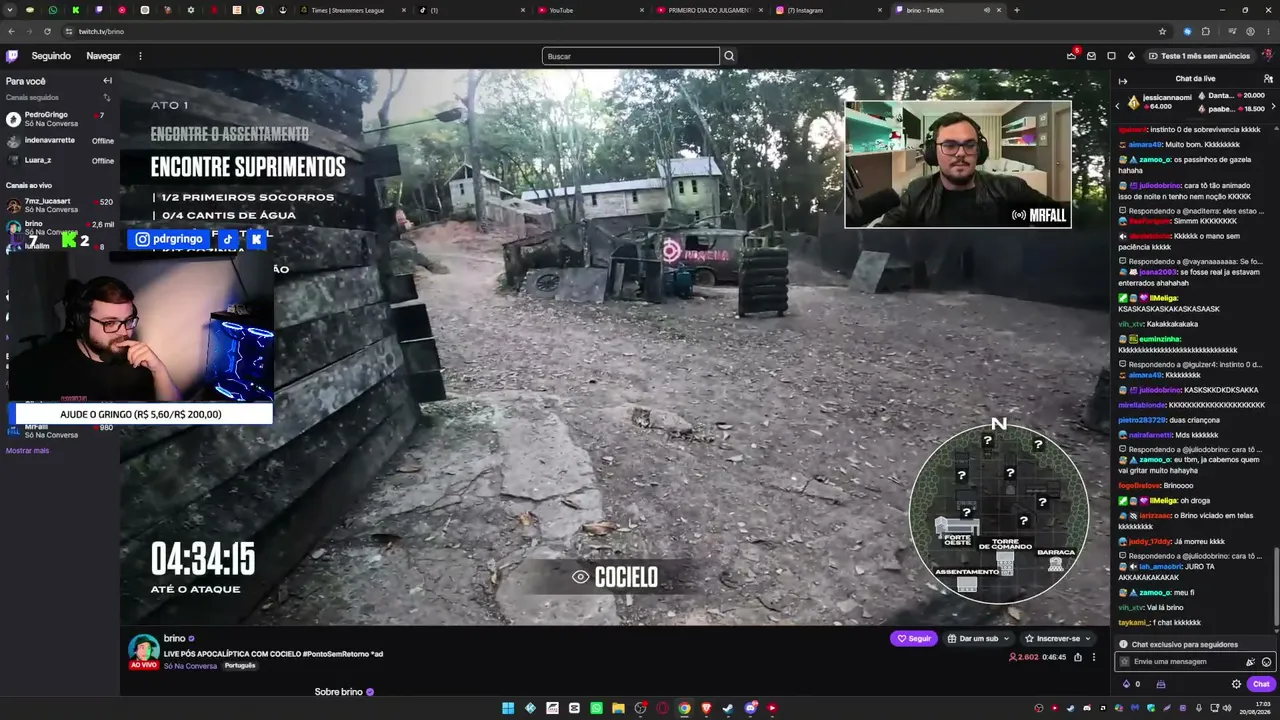Open the stream more-options menu
1280x720 pixels.
tap(1094, 657)
